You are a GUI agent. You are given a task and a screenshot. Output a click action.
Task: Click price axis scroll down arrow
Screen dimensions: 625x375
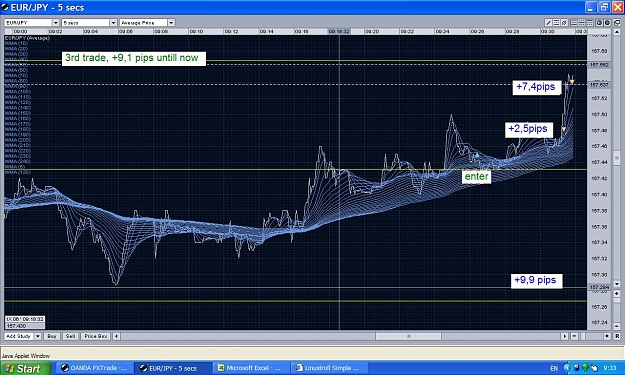(617, 284)
